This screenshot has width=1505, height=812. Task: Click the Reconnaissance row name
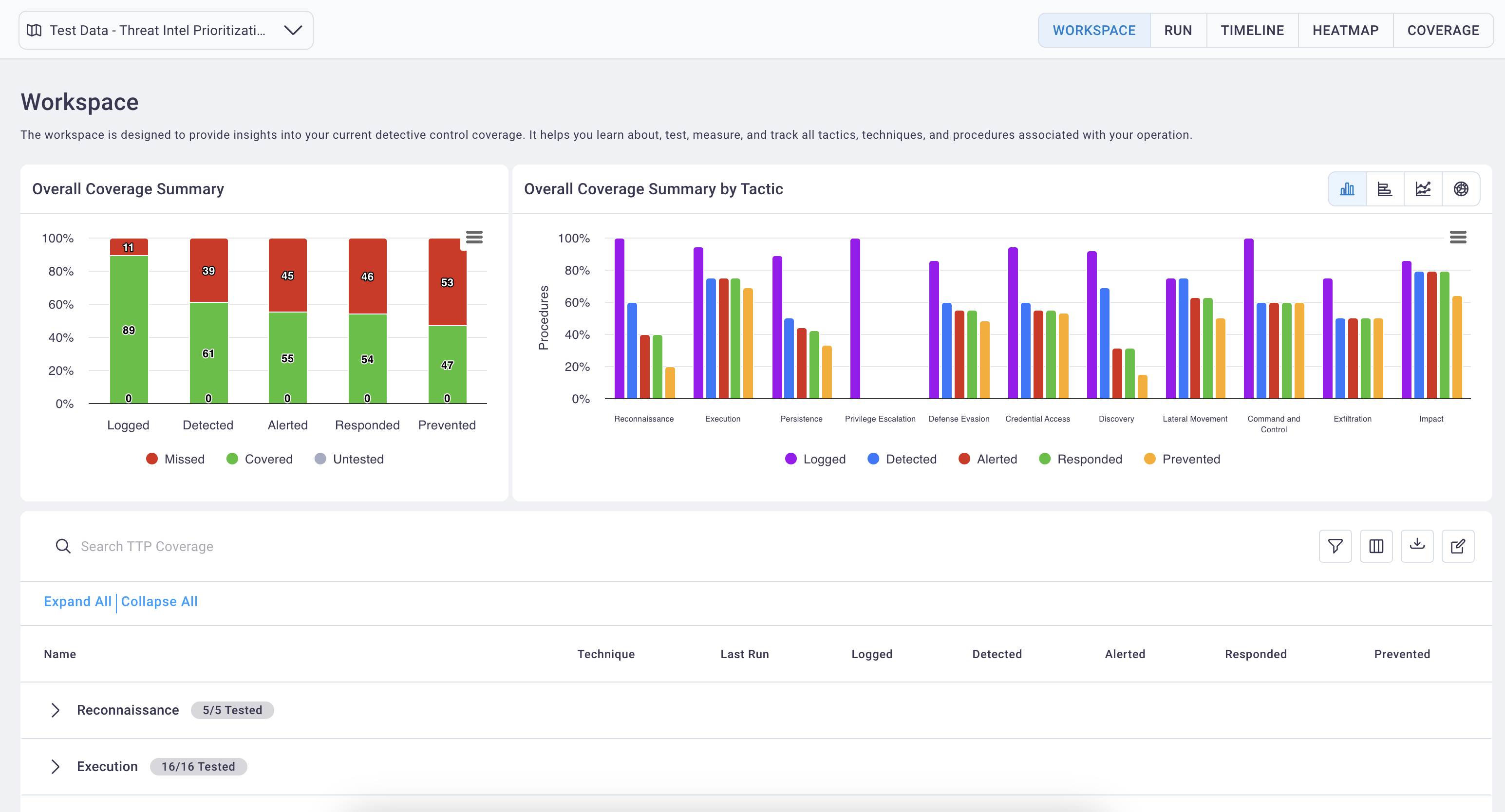[128, 710]
